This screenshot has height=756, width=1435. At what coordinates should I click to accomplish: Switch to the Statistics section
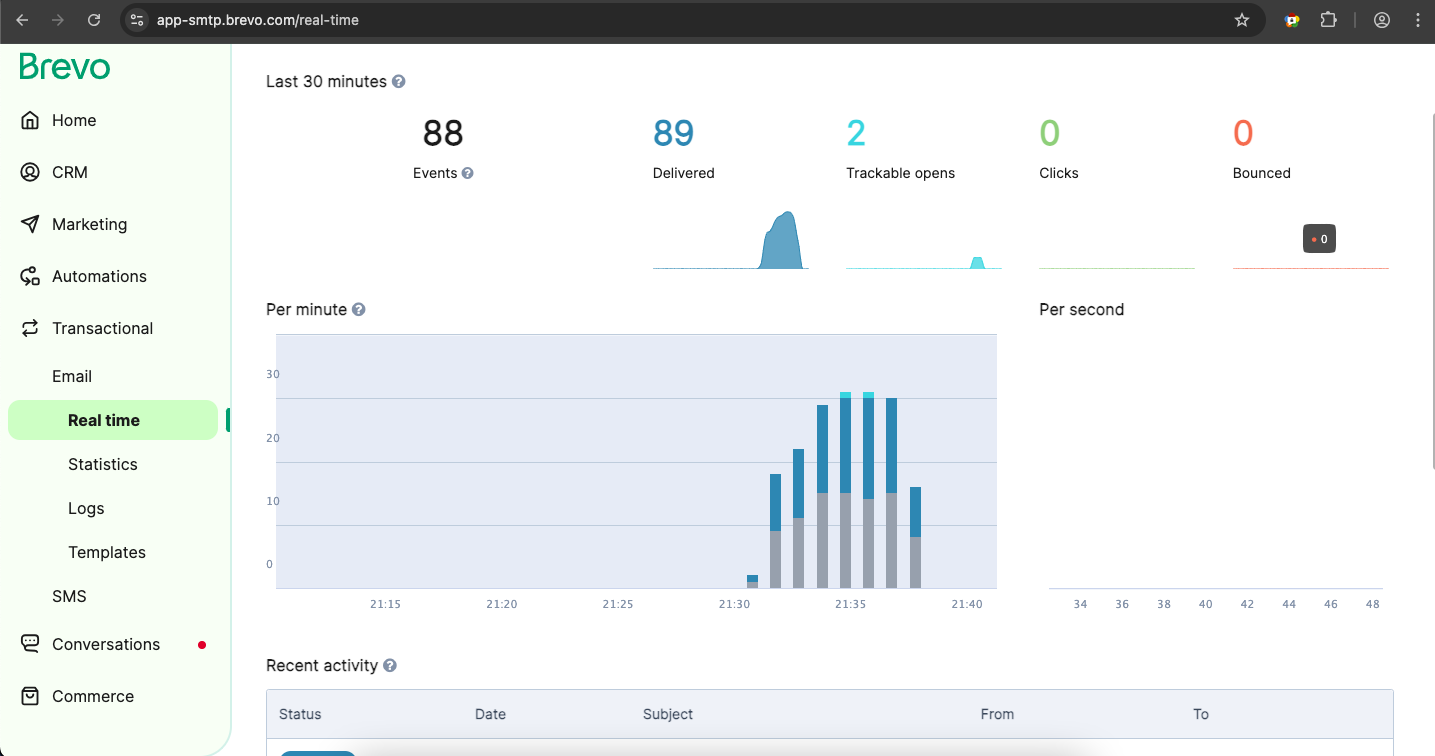click(x=102, y=464)
